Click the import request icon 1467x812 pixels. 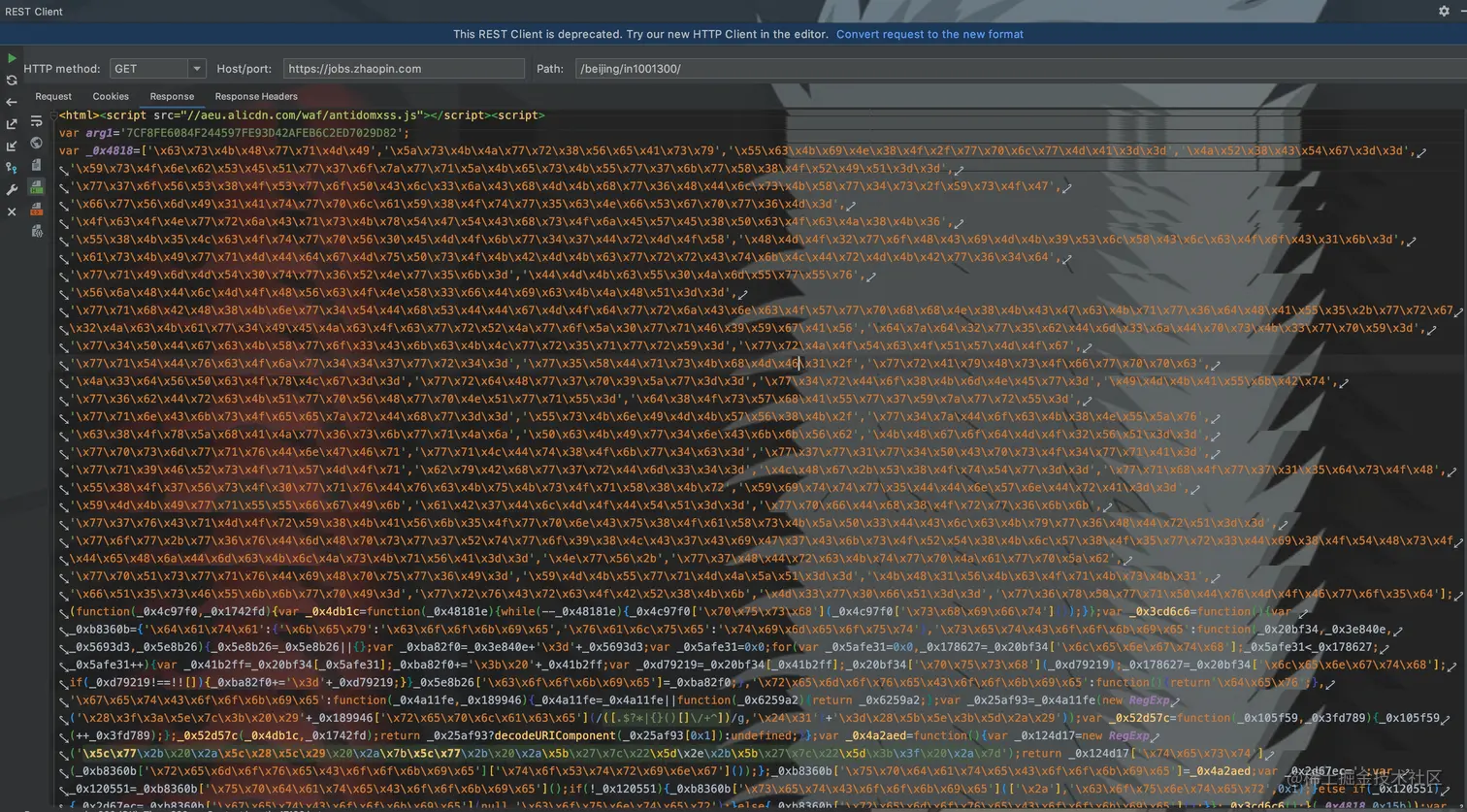pyautogui.click(x=12, y=146)
